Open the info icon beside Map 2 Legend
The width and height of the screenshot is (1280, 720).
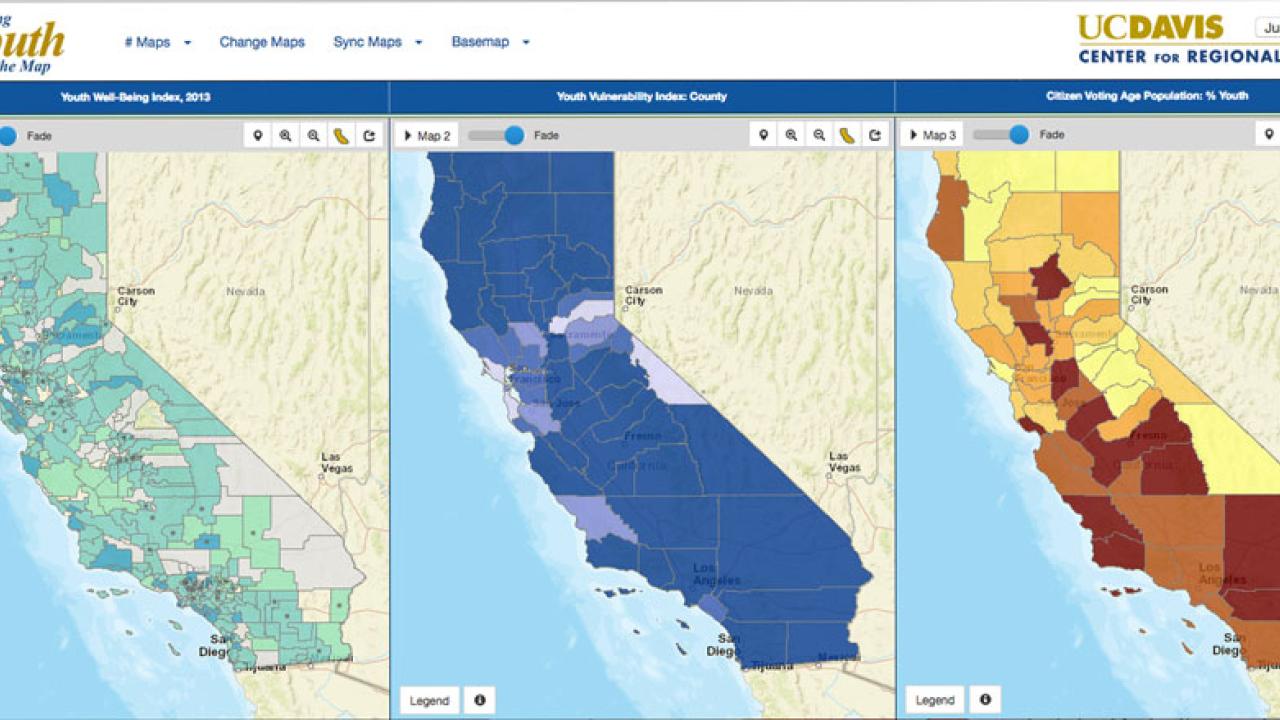coord(480,700)
